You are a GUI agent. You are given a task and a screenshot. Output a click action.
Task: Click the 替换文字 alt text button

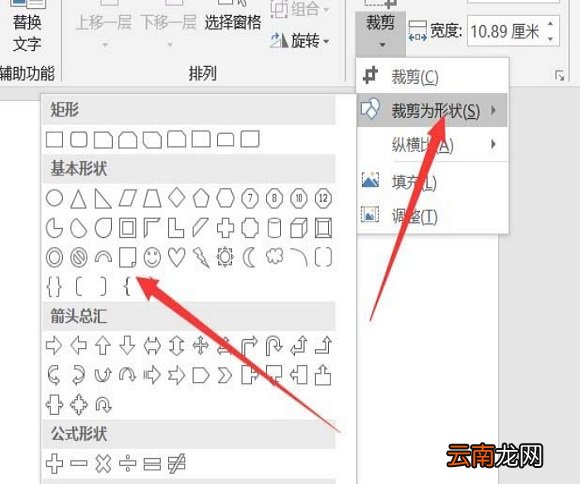click(x=27, y=26)
